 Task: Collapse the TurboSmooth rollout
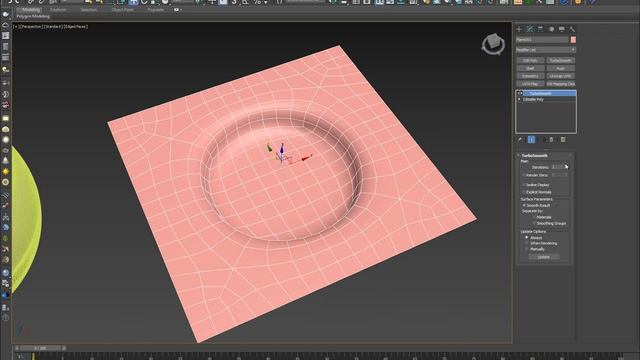[534, 156]
